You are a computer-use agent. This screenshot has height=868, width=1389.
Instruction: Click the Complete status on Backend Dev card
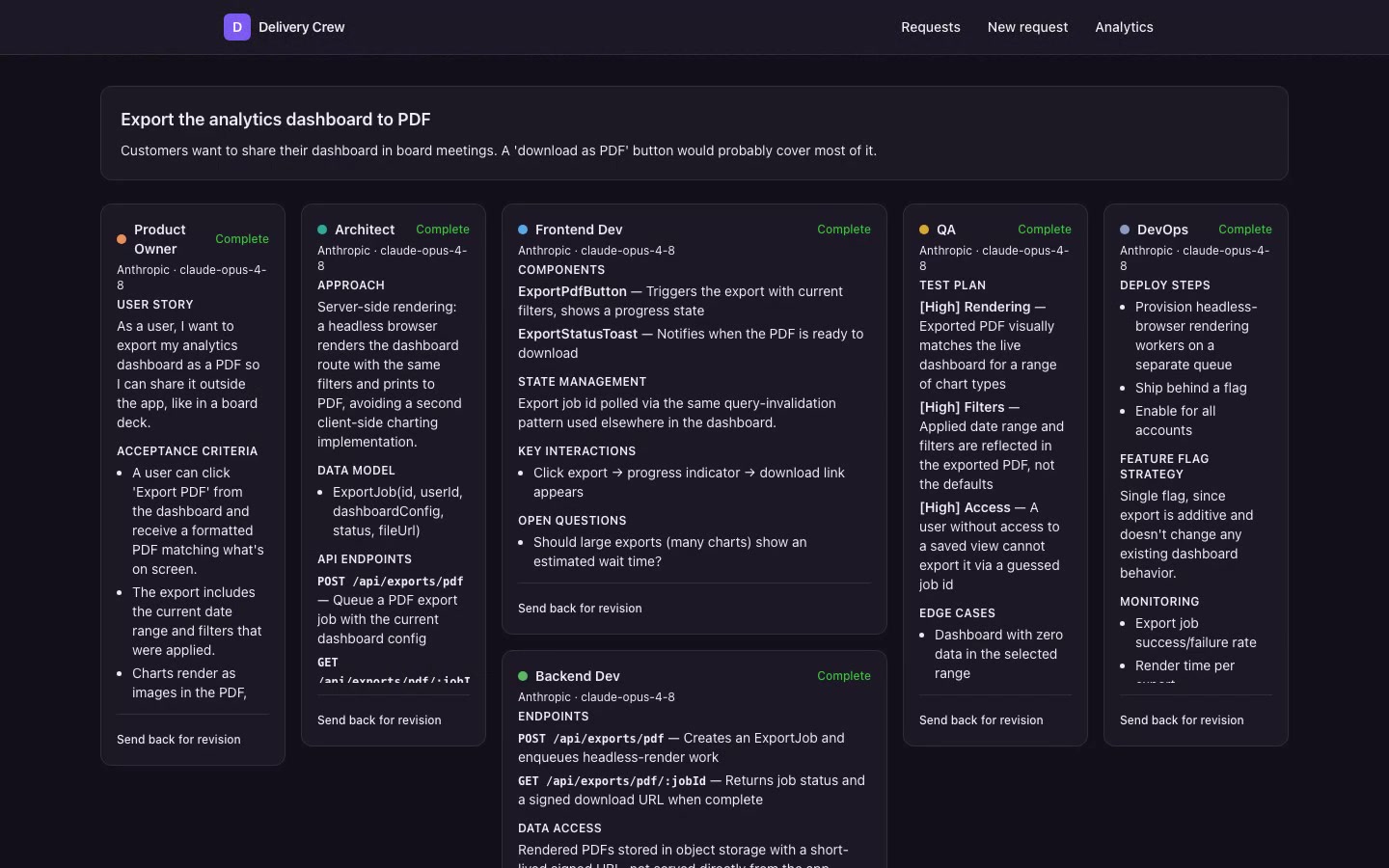click(844, 676)
